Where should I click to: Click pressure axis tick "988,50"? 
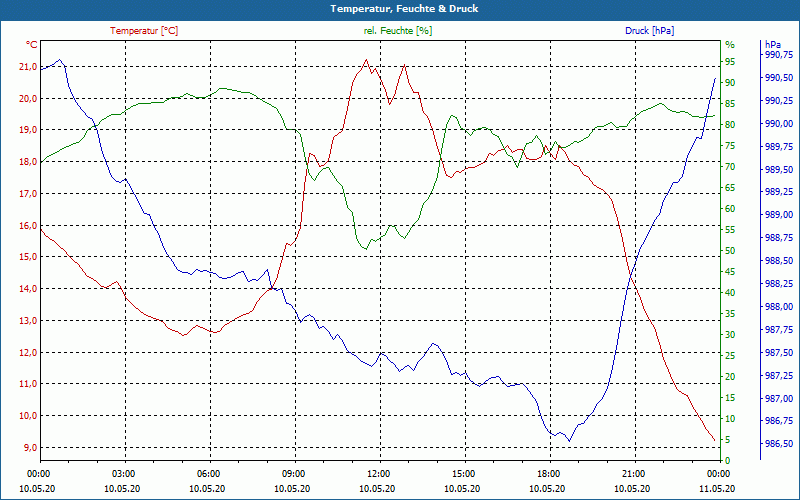(x=780, y=261)
